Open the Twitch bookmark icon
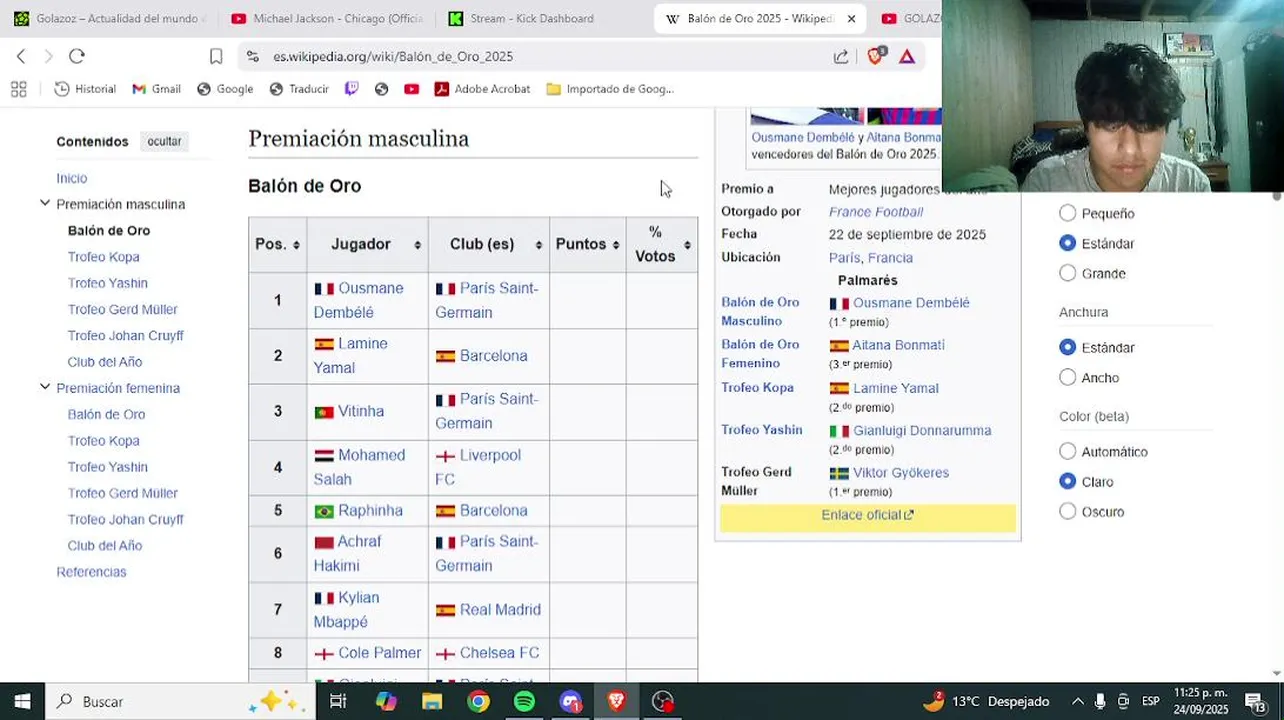This screenshot has width=1284, height=720. click(351, 89)
